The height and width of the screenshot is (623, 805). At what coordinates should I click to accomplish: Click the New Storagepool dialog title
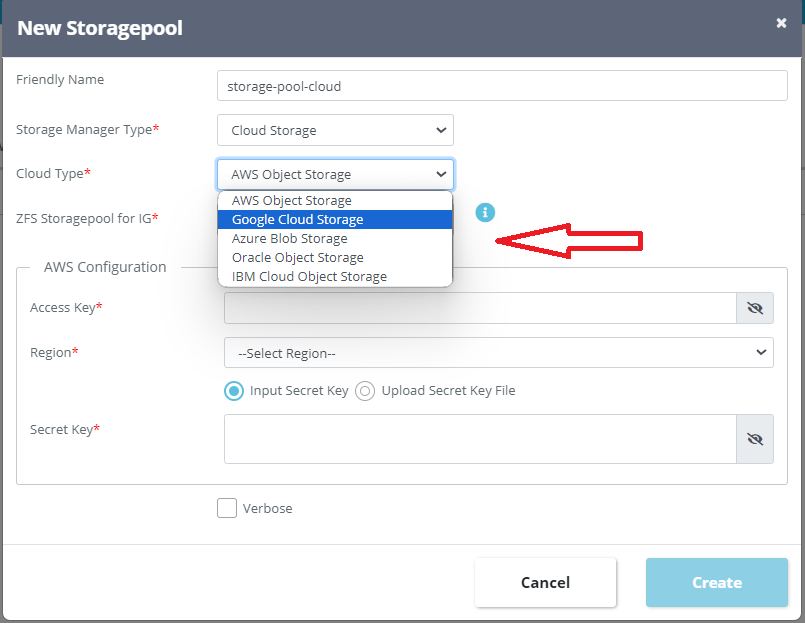point(100,28)
